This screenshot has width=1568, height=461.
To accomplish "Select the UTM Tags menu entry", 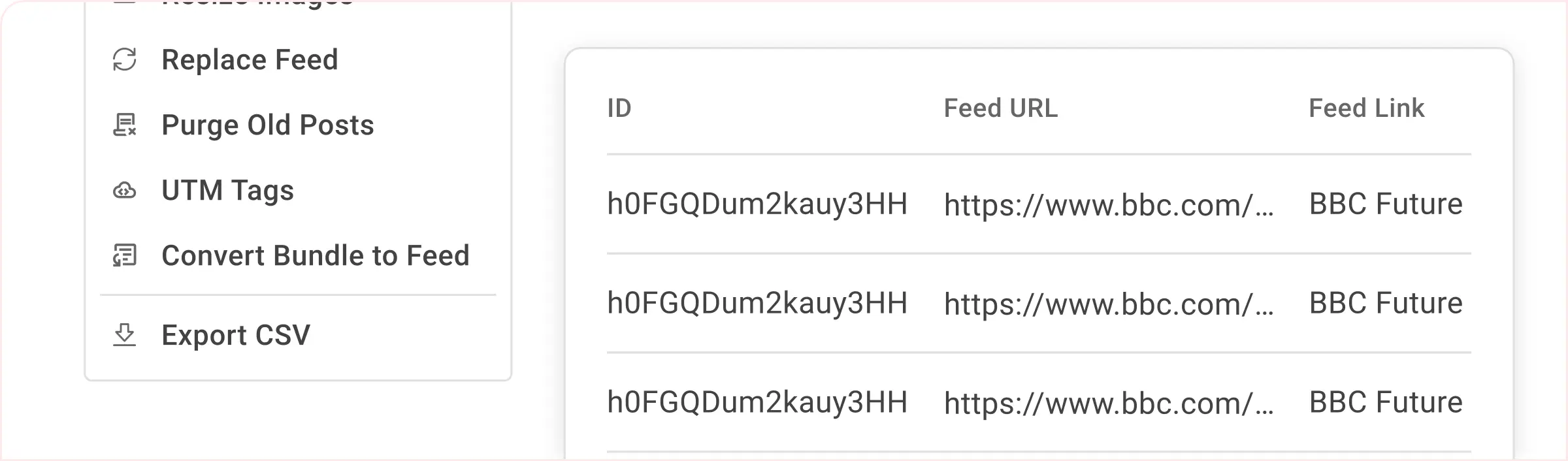I will 228,190.
